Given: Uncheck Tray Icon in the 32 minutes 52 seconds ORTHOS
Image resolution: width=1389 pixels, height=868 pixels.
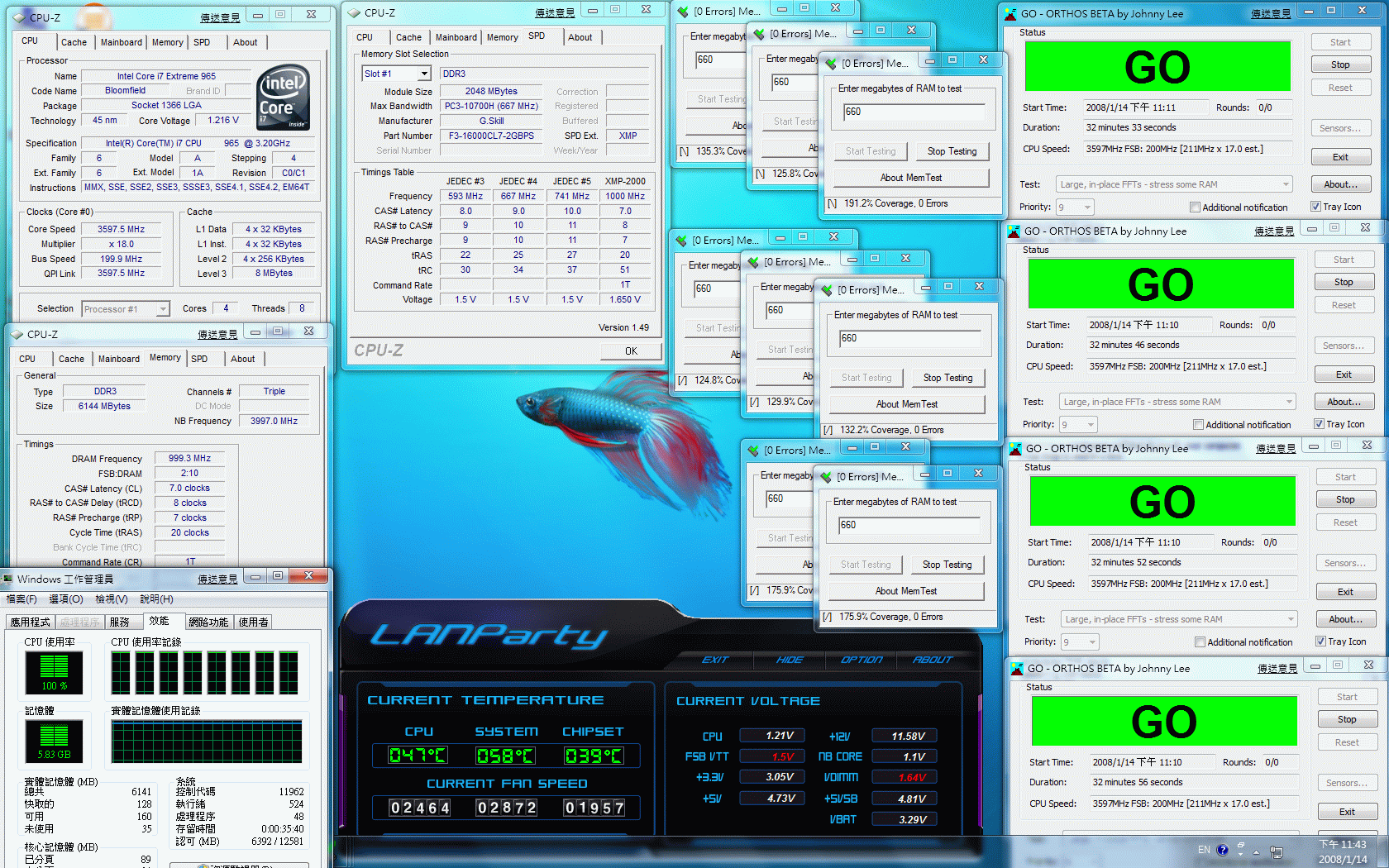Looking at the screenshot, I should [x=1320, y=641].
